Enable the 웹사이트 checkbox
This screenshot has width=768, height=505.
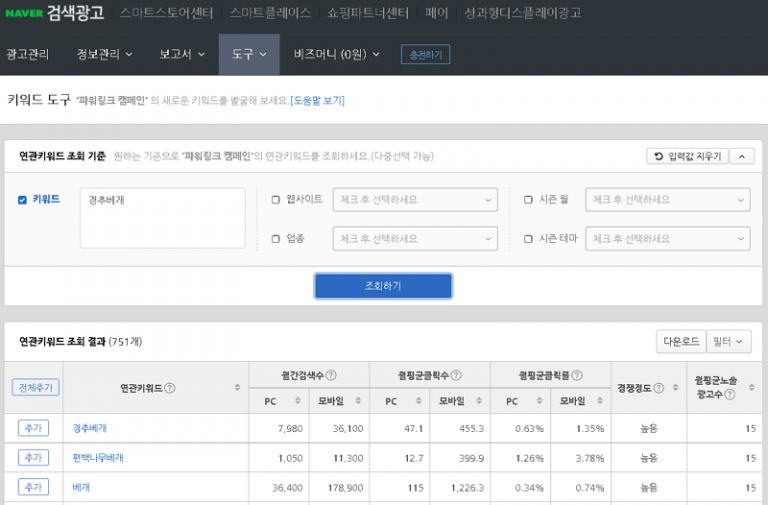[276, 200]
